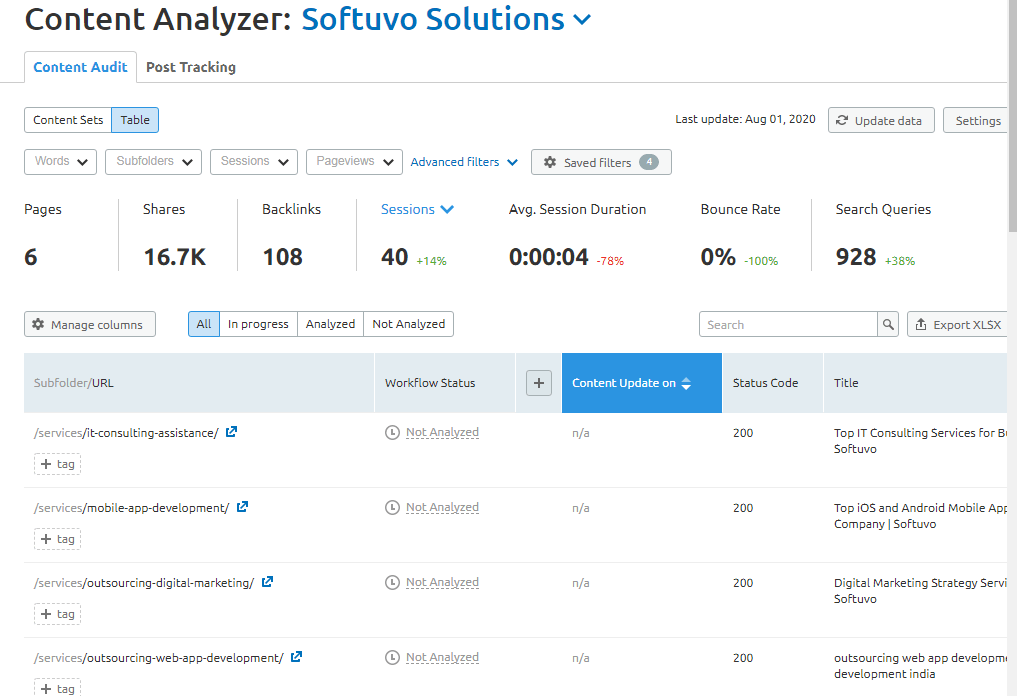This screenshot has width=1017, height=696.
Task: Open the Sessions filter dropdown
Action: [254, 162]
